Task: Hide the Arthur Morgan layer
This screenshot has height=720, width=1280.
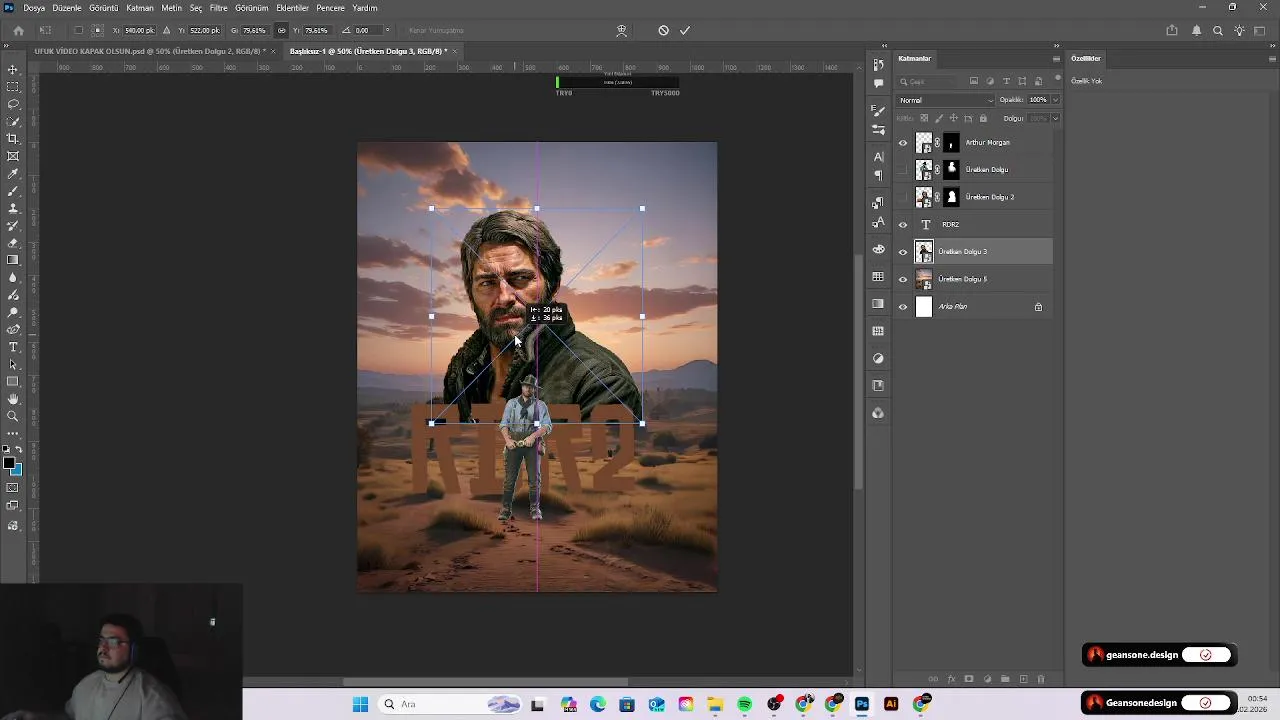Action: [903, 143]
